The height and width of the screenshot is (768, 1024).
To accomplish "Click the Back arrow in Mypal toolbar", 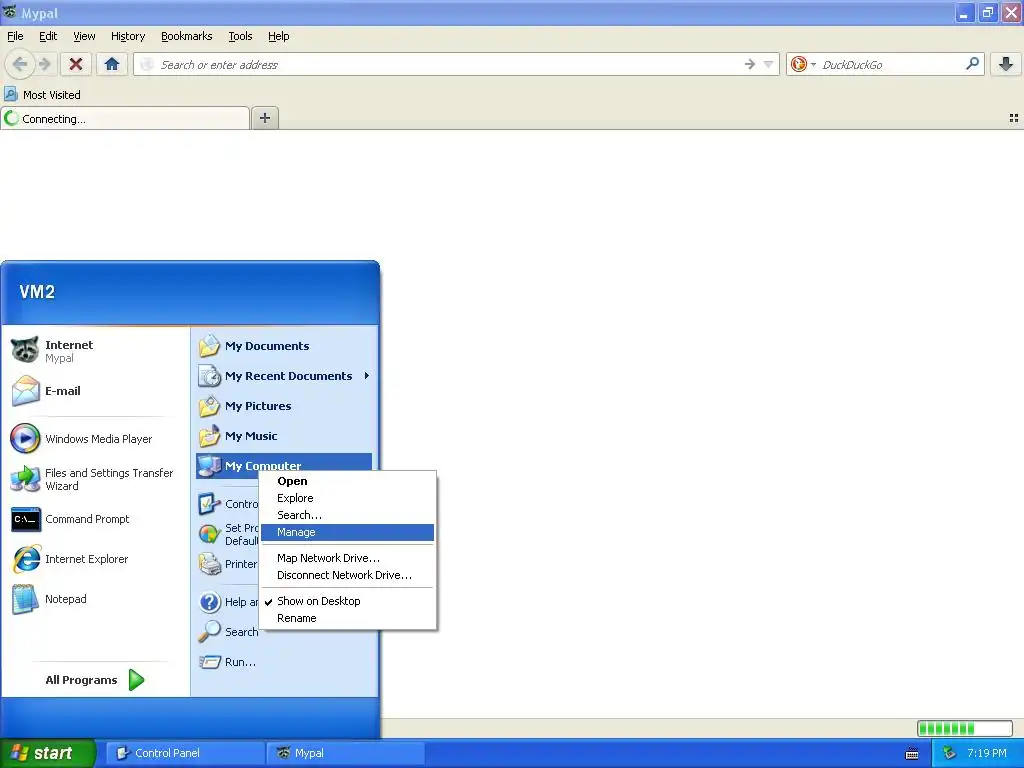I will (x=20, y=64).
